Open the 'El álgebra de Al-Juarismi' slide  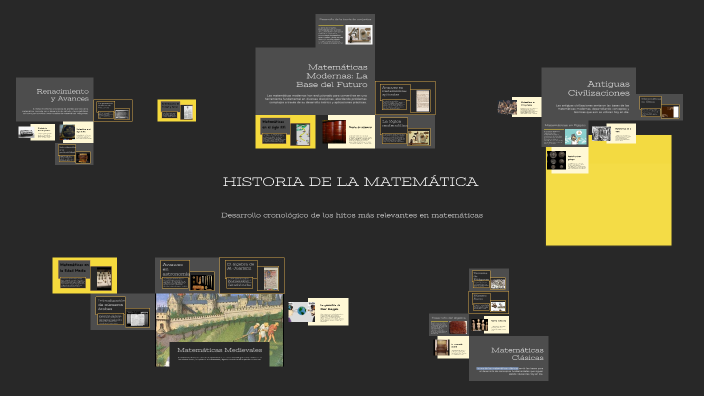point(252,275)
